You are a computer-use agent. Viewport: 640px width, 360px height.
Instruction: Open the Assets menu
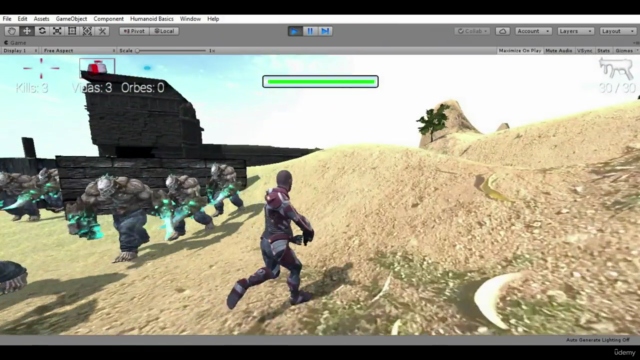[x=41, y=19]
